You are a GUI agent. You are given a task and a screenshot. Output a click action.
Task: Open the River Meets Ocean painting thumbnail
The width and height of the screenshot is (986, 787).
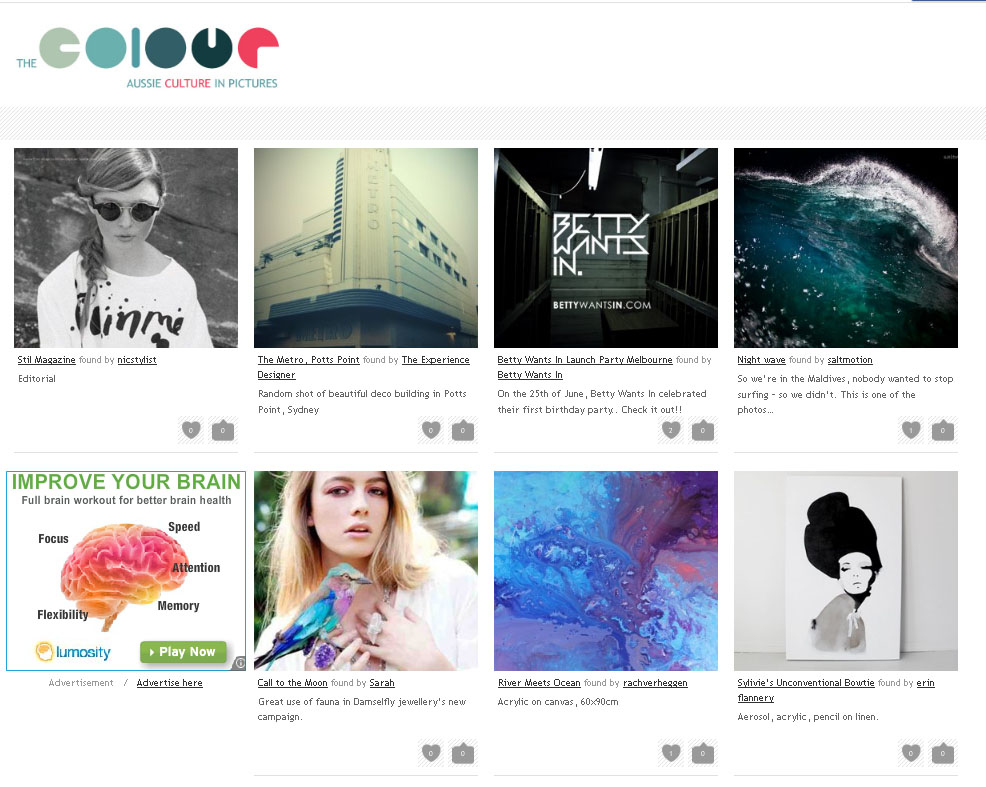click(606, 571)
